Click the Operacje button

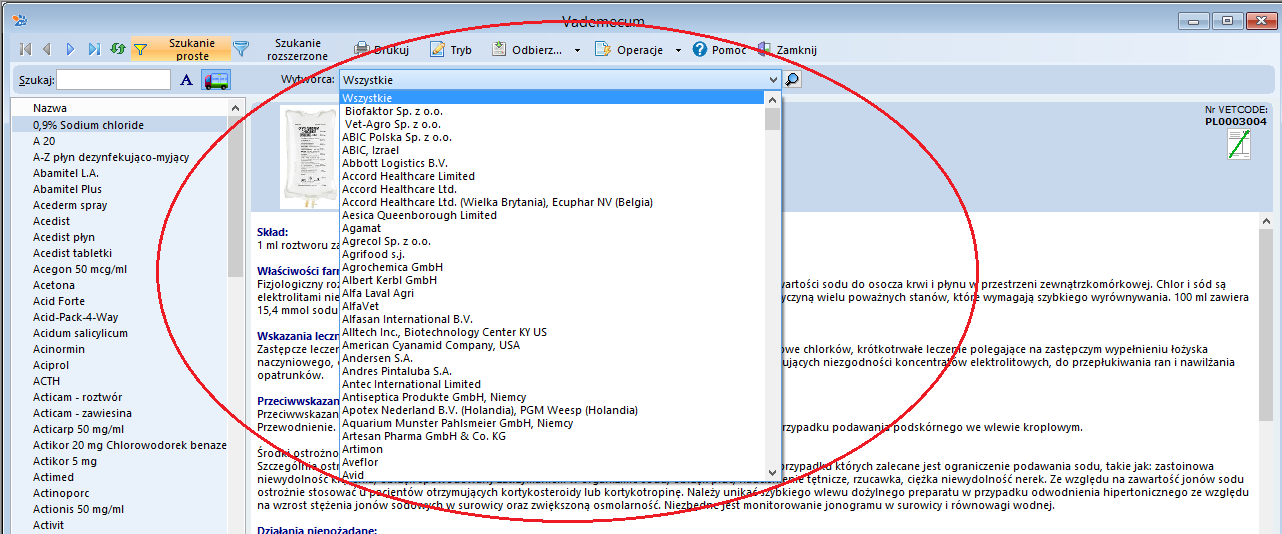coord(629,49)
